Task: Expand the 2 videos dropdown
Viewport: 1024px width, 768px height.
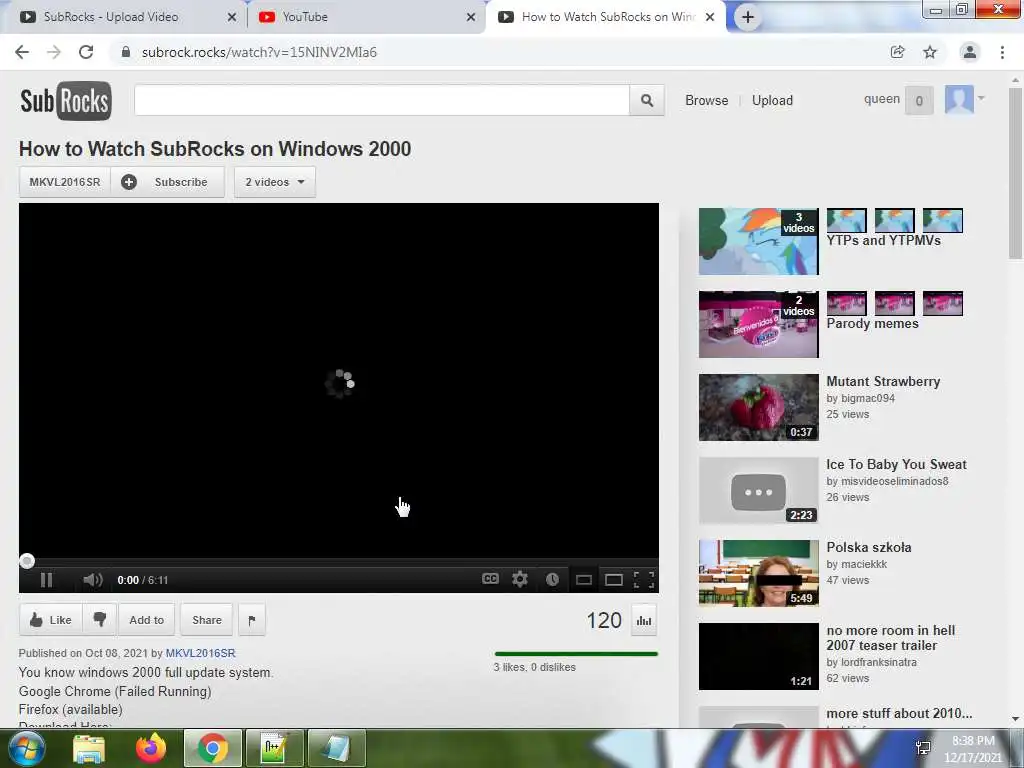Action: [x=275, y=182]
